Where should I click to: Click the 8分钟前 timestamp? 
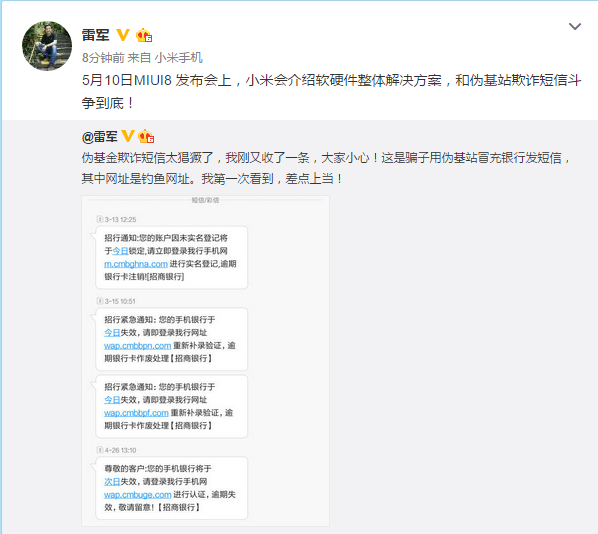point(103,58)
